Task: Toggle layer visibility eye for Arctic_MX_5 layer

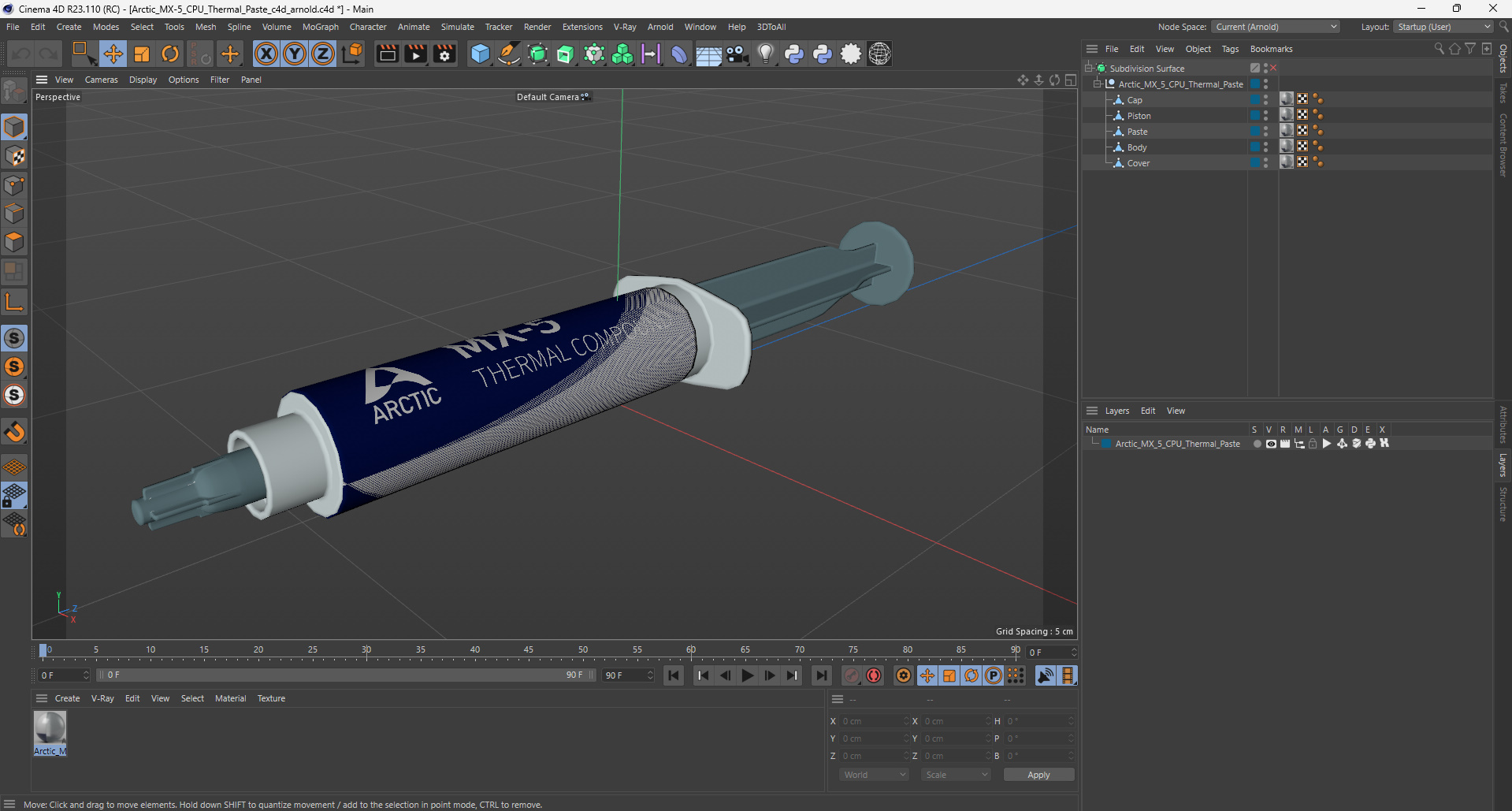Action: click(x=1271, y=444)
